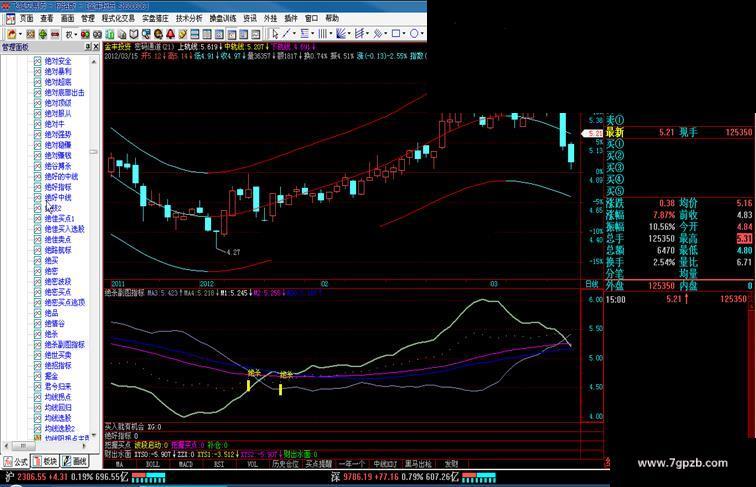Image resolution: width=756 pixels, height=487 pixels.
Task: Open the 权 adjustment dropdown
Action: click(71, 34)
